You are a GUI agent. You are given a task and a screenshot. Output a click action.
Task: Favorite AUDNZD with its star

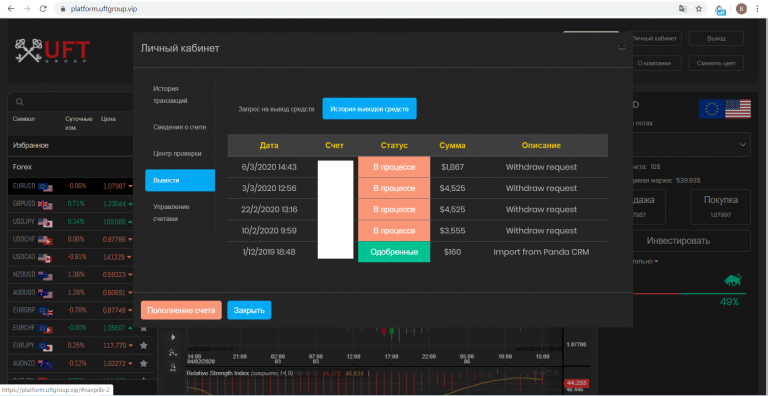(x=144, y=364)
